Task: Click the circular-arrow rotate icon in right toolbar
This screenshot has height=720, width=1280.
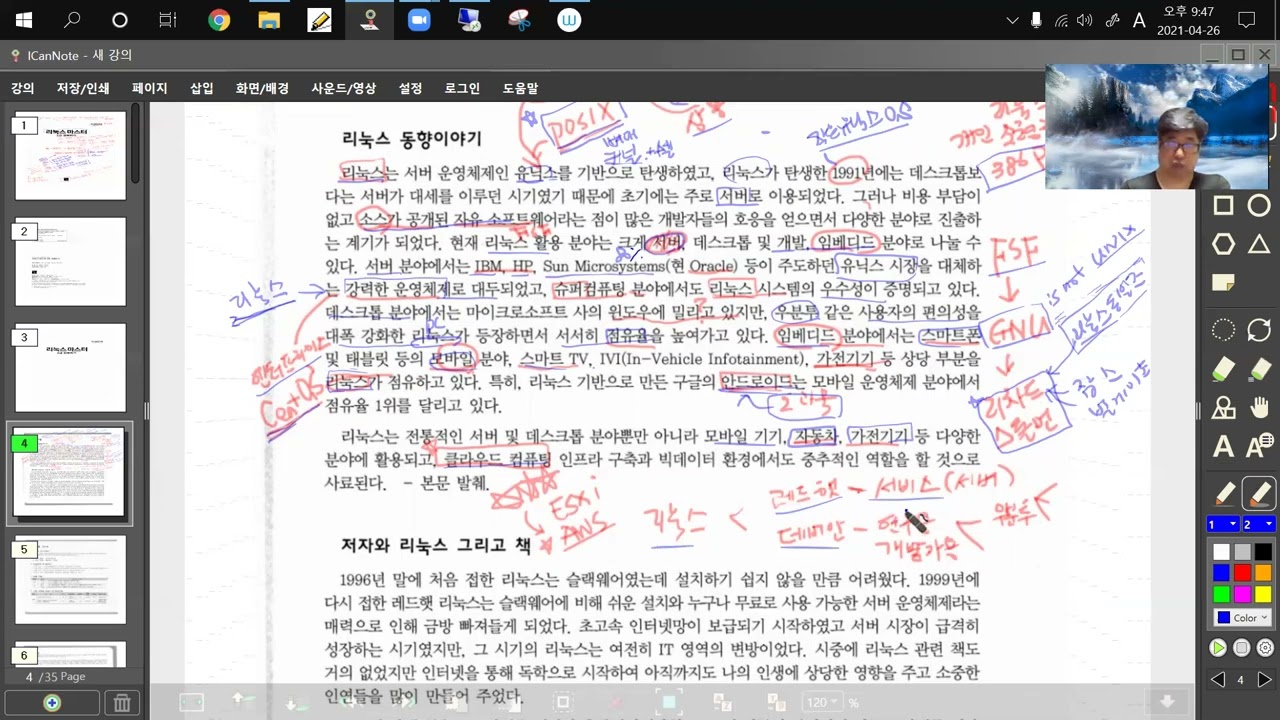Action: click(1259, 331)
